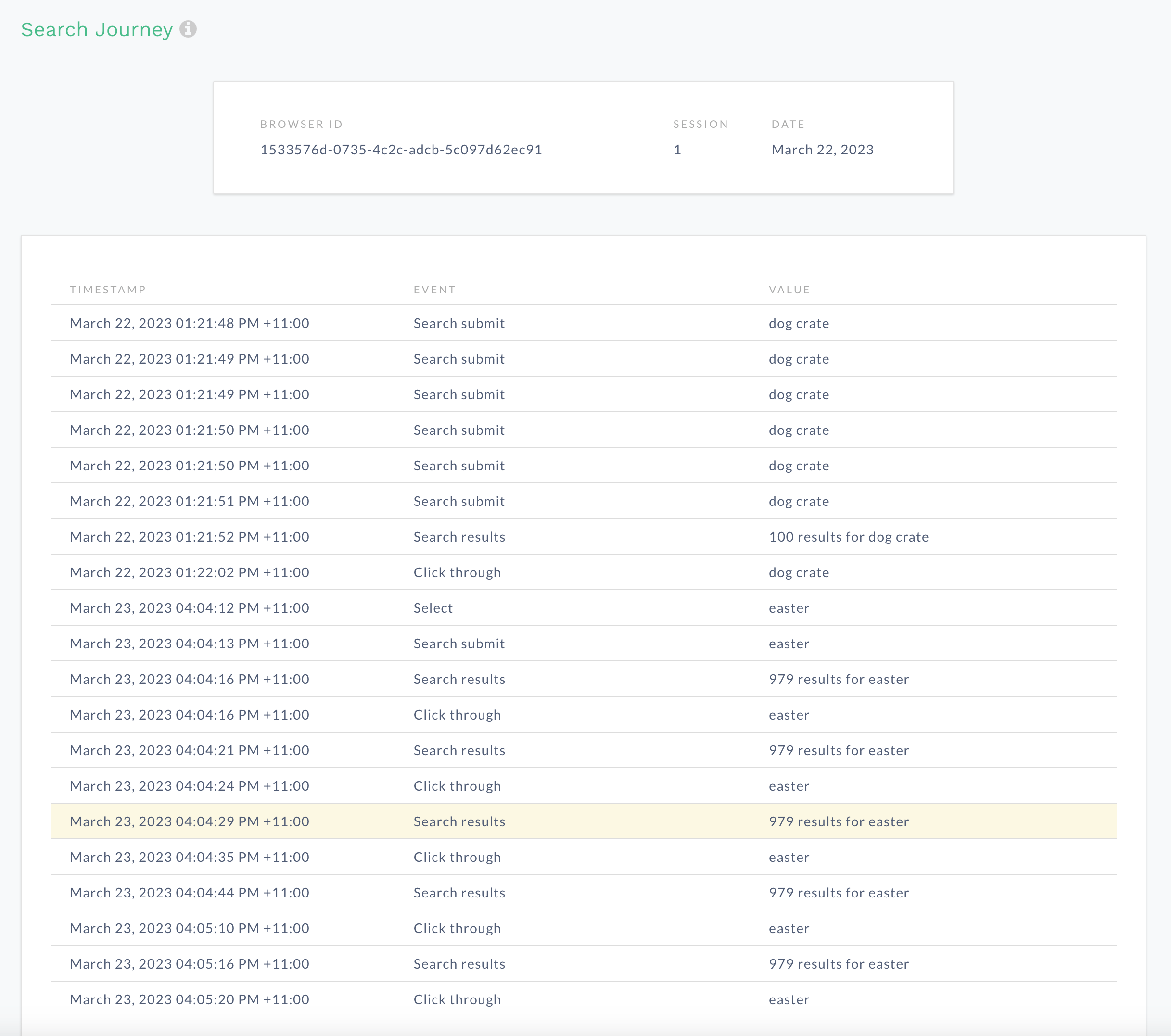Click the EVENT column header
The width and height of the screenshot is (1171, 1036).
(x=434, y=289)
